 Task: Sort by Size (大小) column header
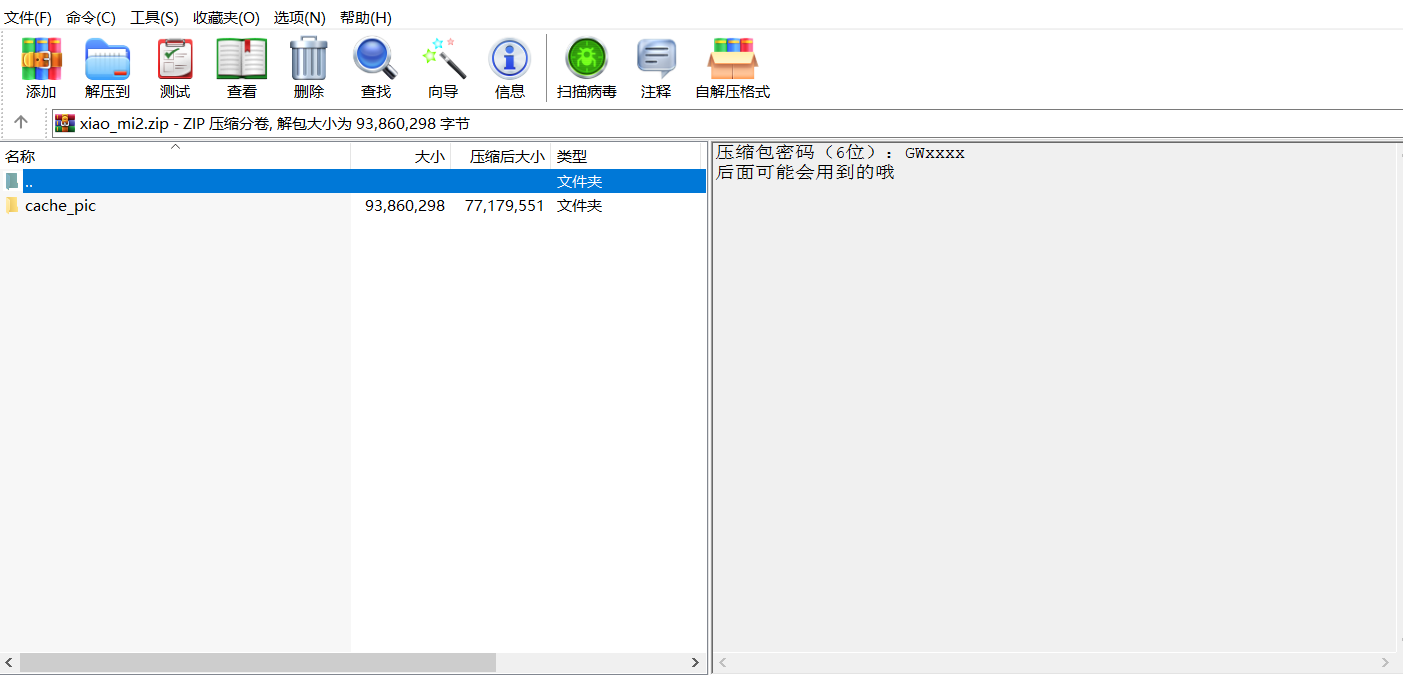(x=429, y=157)
